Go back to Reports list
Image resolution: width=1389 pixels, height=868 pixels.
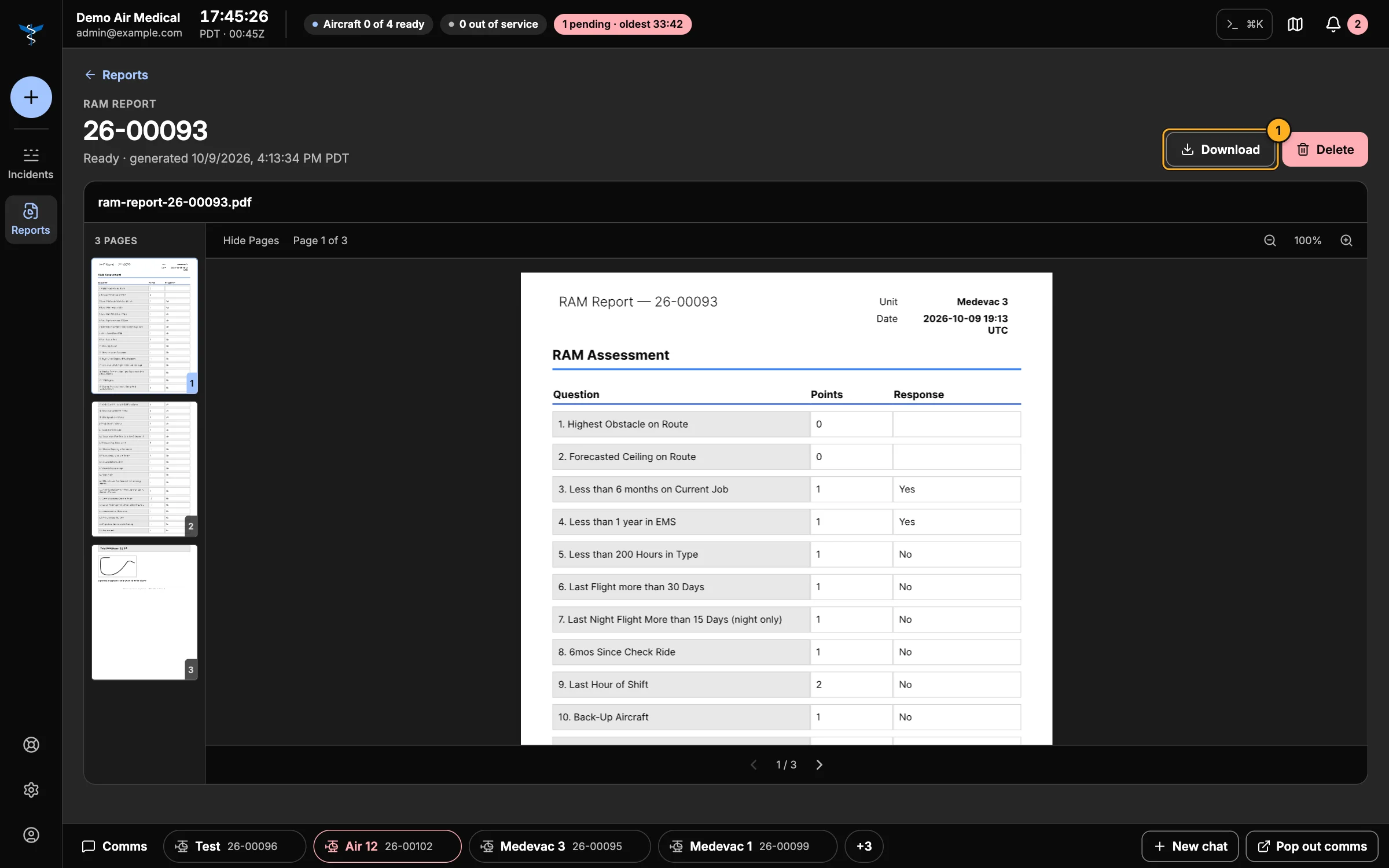[x=116, y=75]
